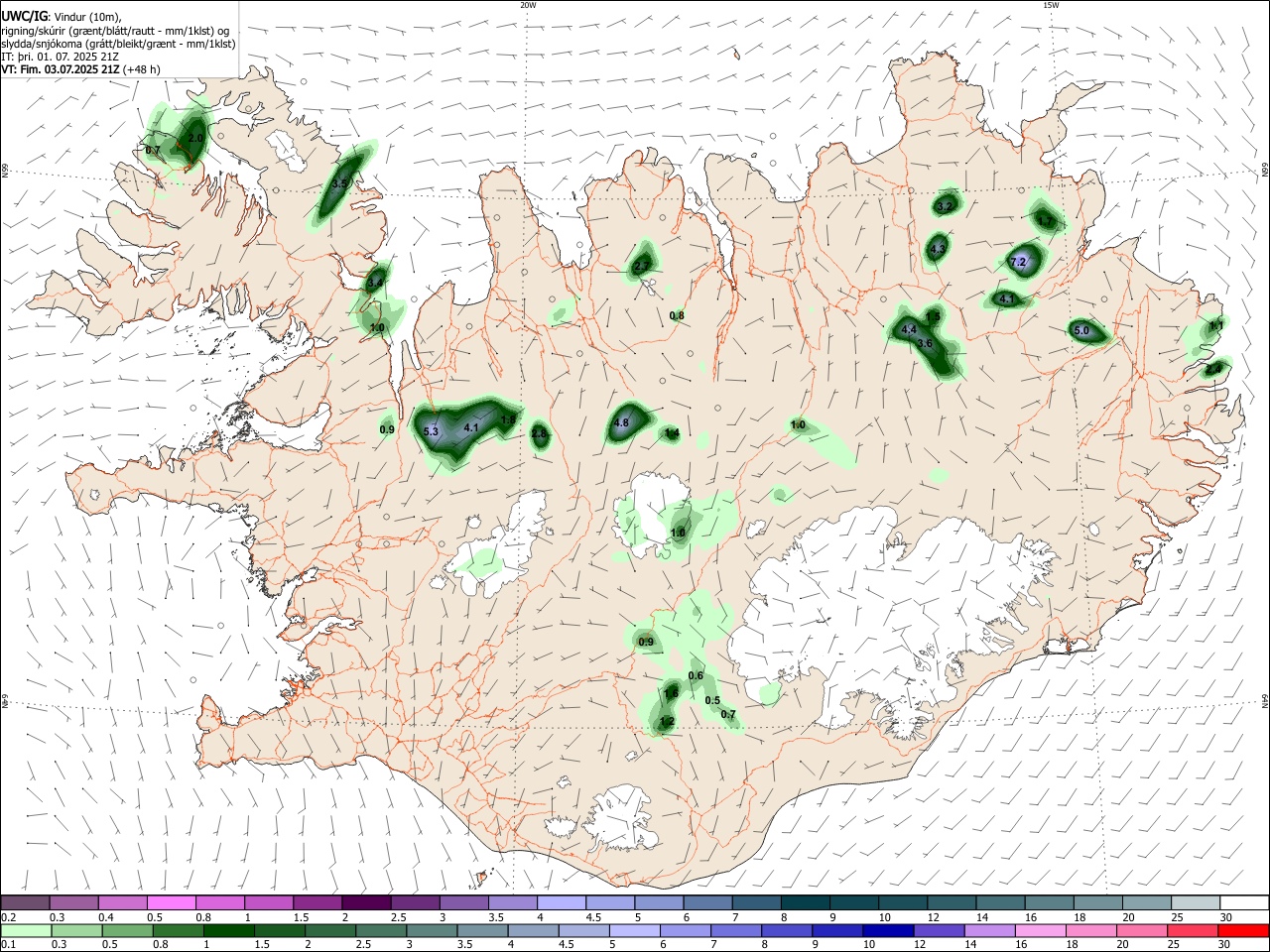Click the 7.2 precipitation value in the northeast
1270x952 pixels.
1018,263
